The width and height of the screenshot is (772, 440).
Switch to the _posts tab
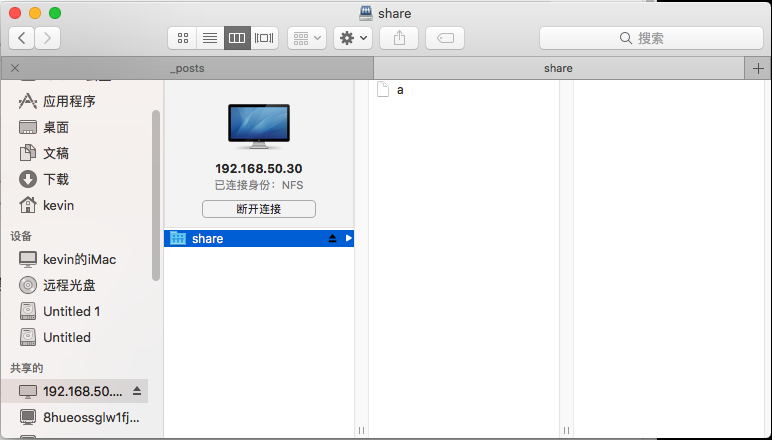(187, 68)
